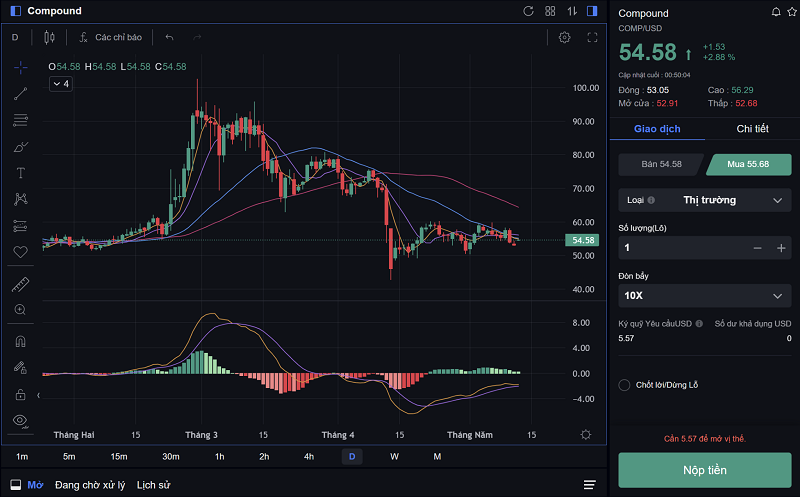The width and height of the screenshot is (800, 497).
Task: Enable Chốt lời/Dừng Lỗ option
Action: pos(625,385)
